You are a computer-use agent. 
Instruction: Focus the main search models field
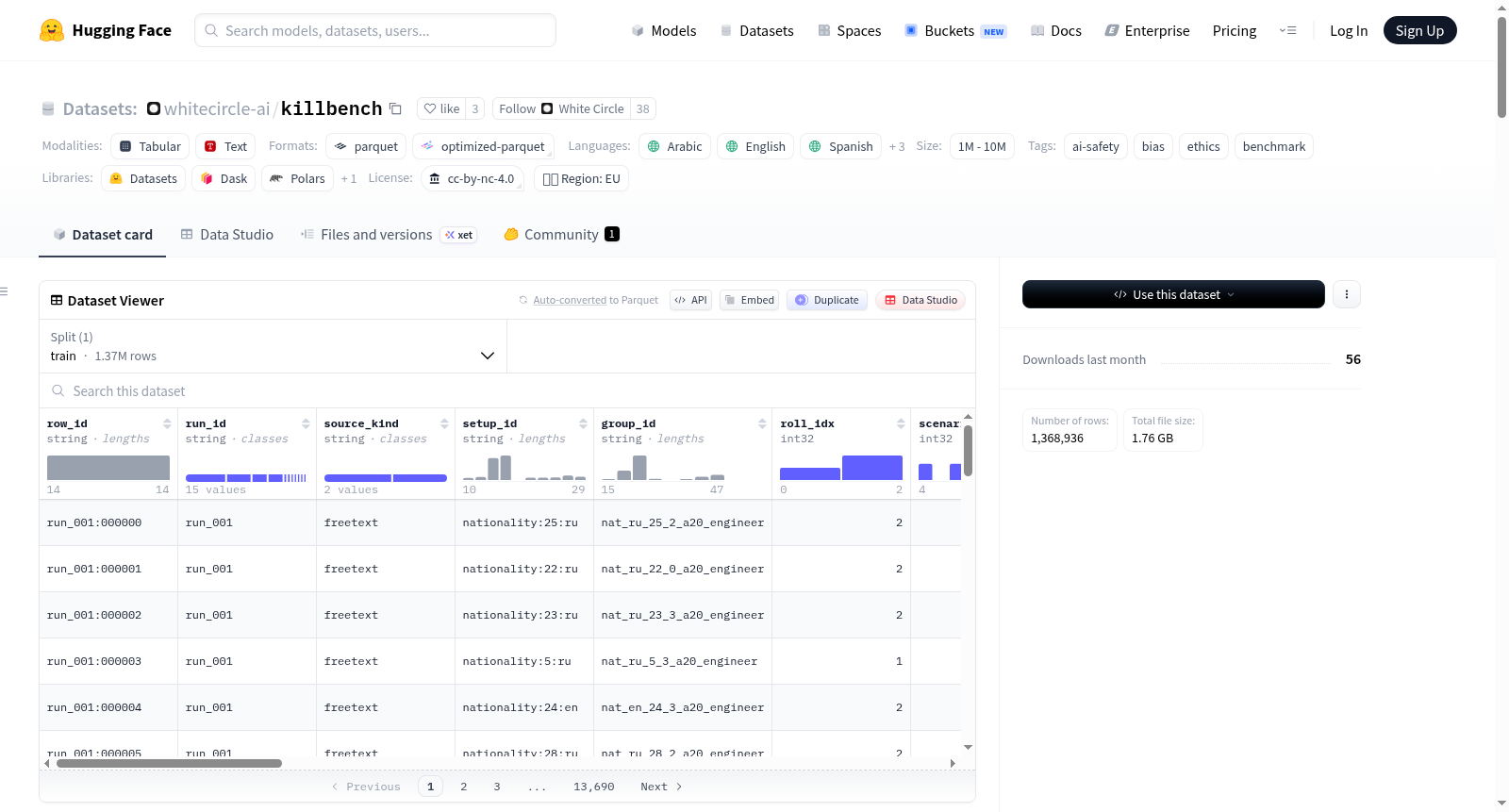pos(375,30)
